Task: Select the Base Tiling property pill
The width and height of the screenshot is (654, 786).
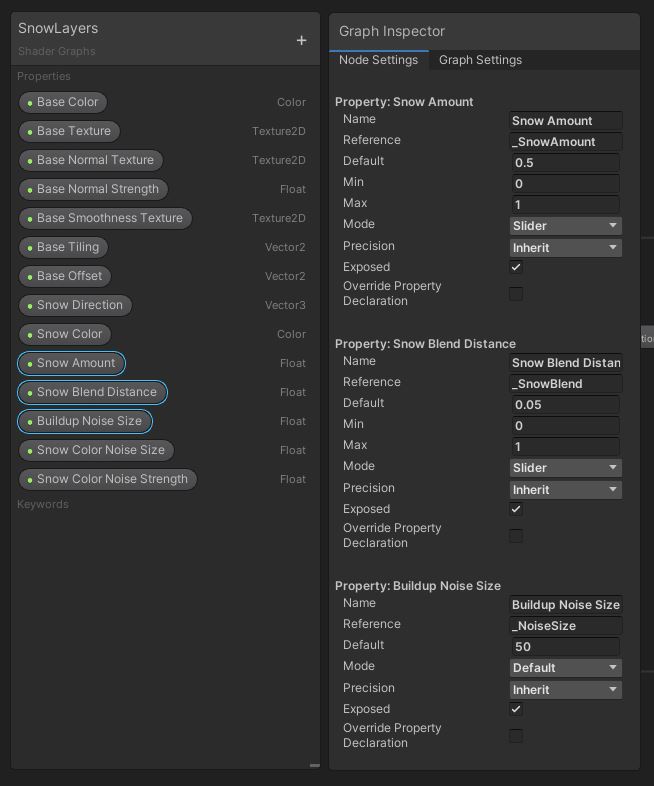Action: 63,247
